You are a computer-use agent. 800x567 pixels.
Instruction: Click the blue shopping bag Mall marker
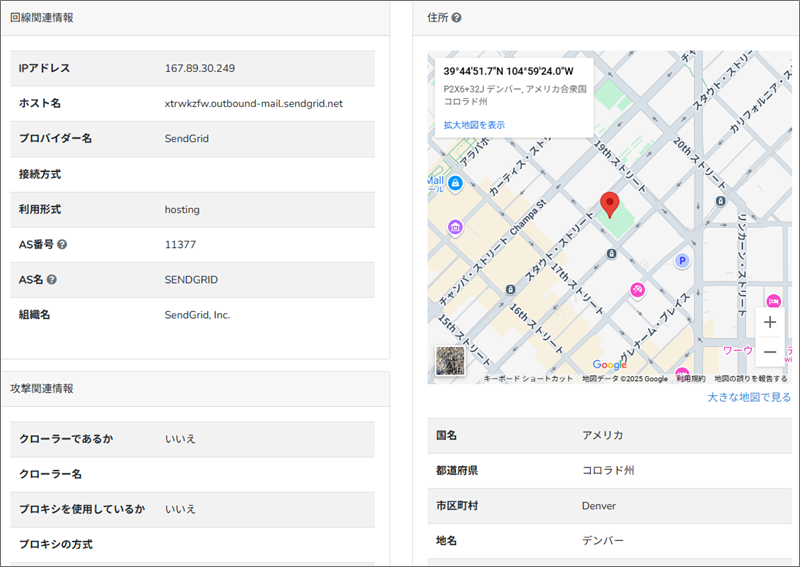click(x=455, y=183)
